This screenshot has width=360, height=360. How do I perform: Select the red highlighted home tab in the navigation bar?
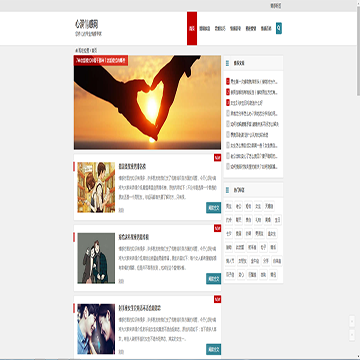tap(192, 28)
